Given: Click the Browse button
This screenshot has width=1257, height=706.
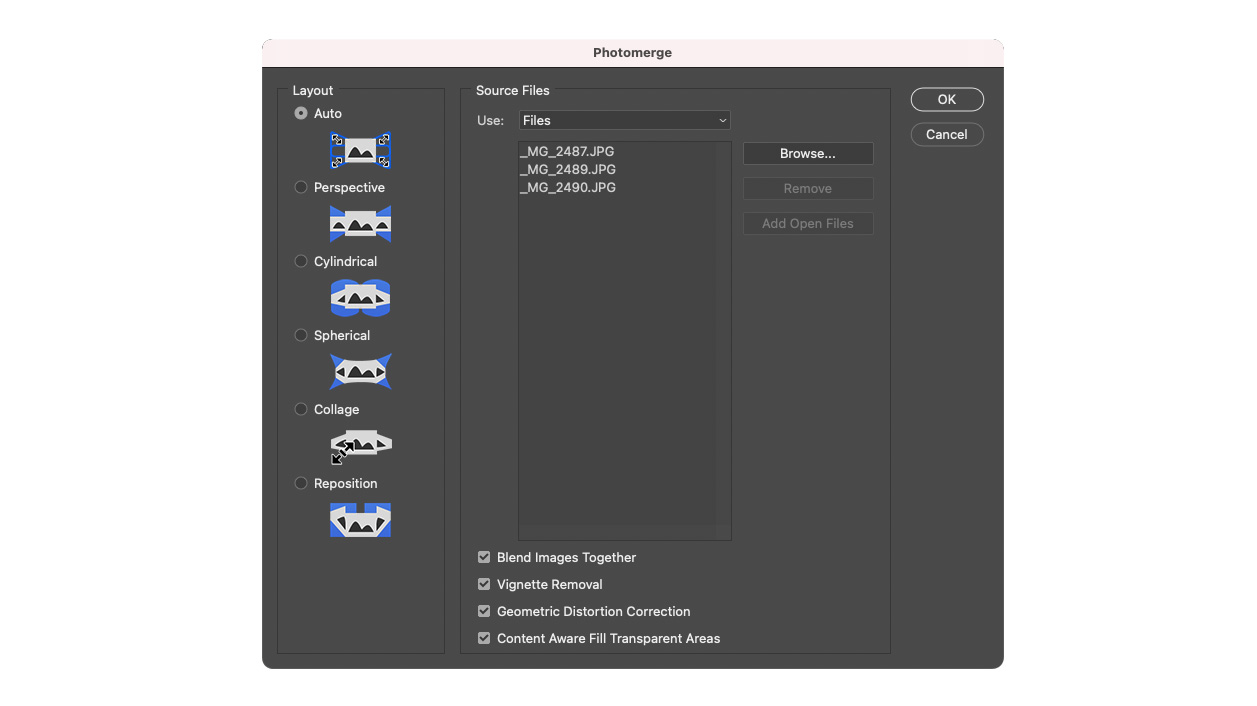Looking at the screenshot, I should (x=807, y=153).
